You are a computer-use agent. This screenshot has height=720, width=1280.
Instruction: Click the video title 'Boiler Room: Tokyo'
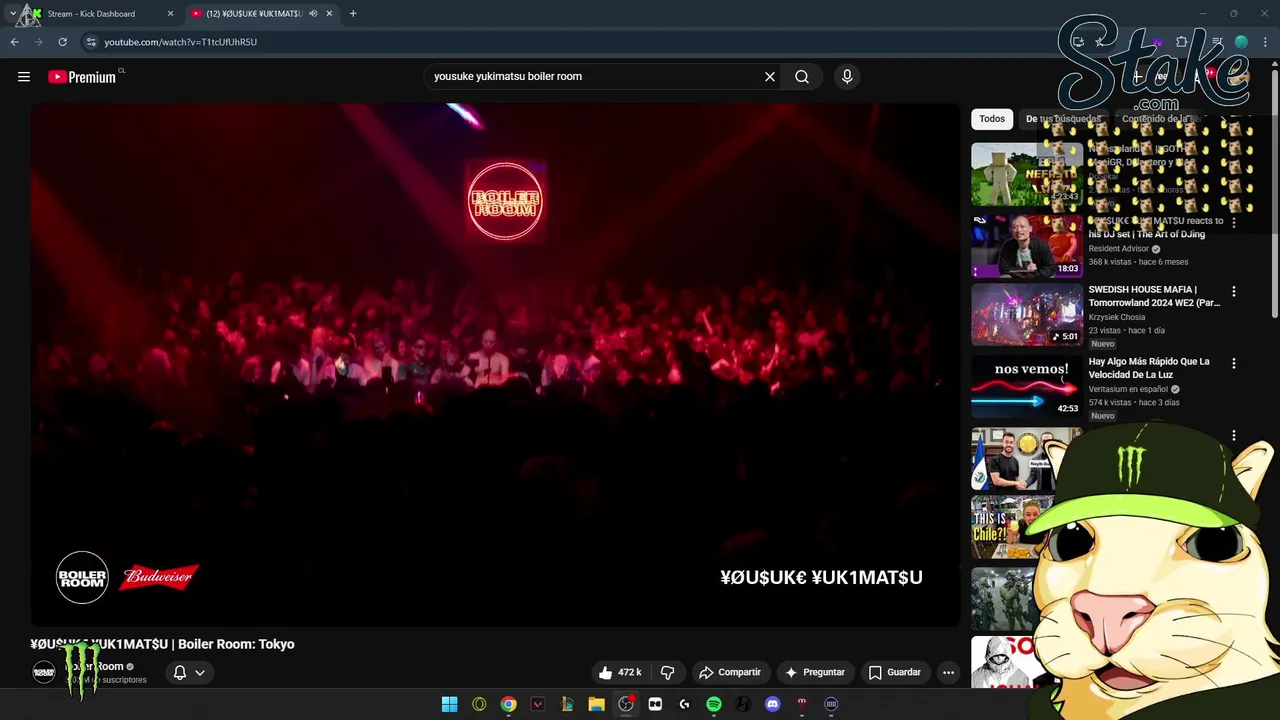click(x=236, y=644)
